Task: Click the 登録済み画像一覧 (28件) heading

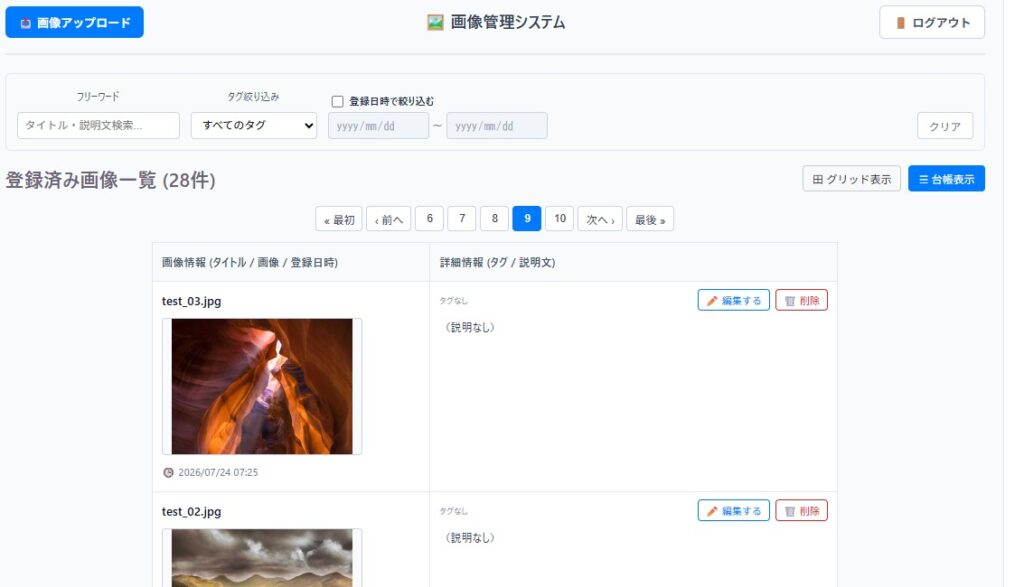Action: [x=110, y=180]
